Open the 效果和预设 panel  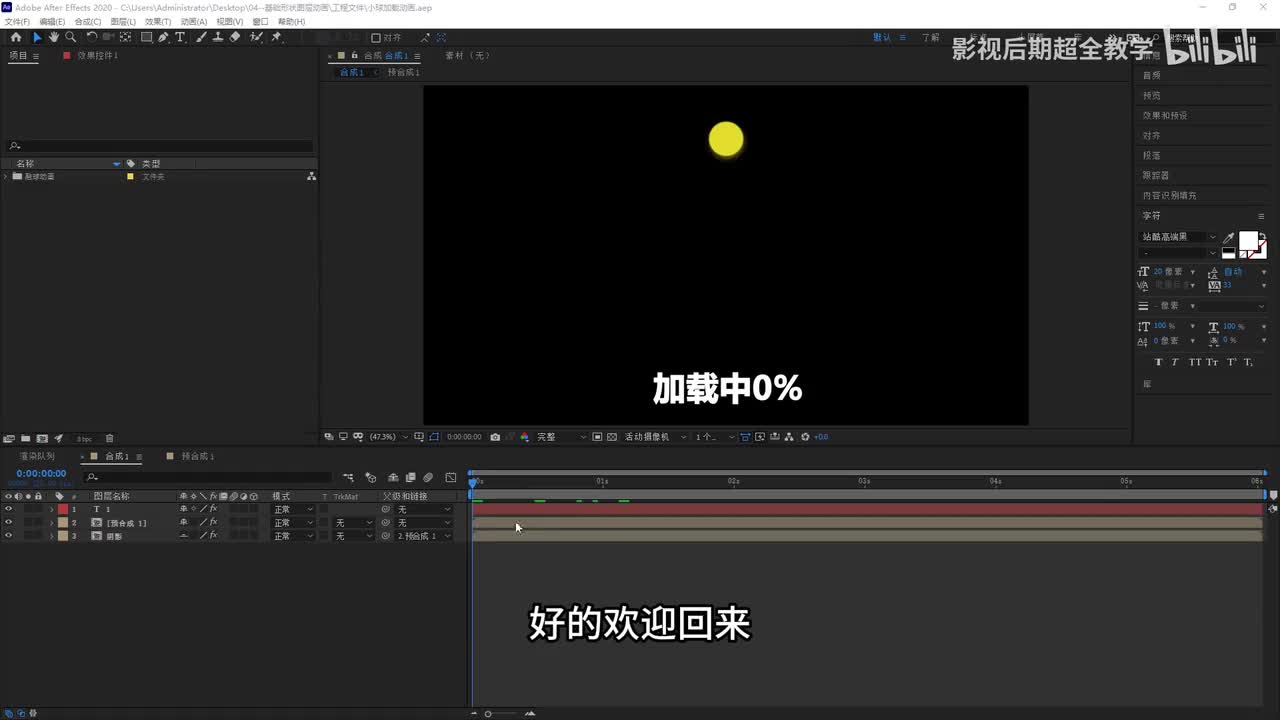click(1165, 116)
